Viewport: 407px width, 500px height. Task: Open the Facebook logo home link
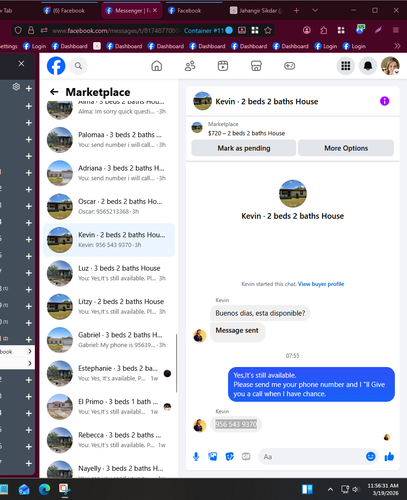point(56,66)
